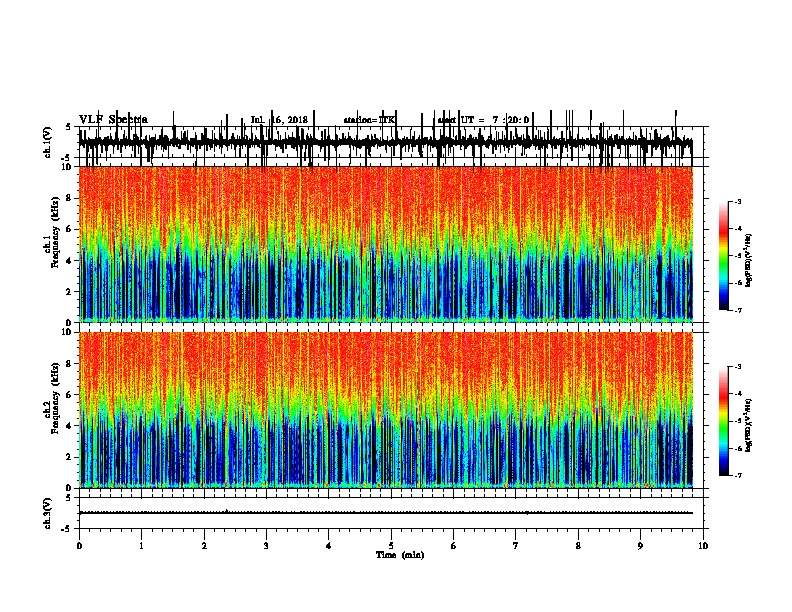Click the time axis tick label '9'

coord(640,546)
